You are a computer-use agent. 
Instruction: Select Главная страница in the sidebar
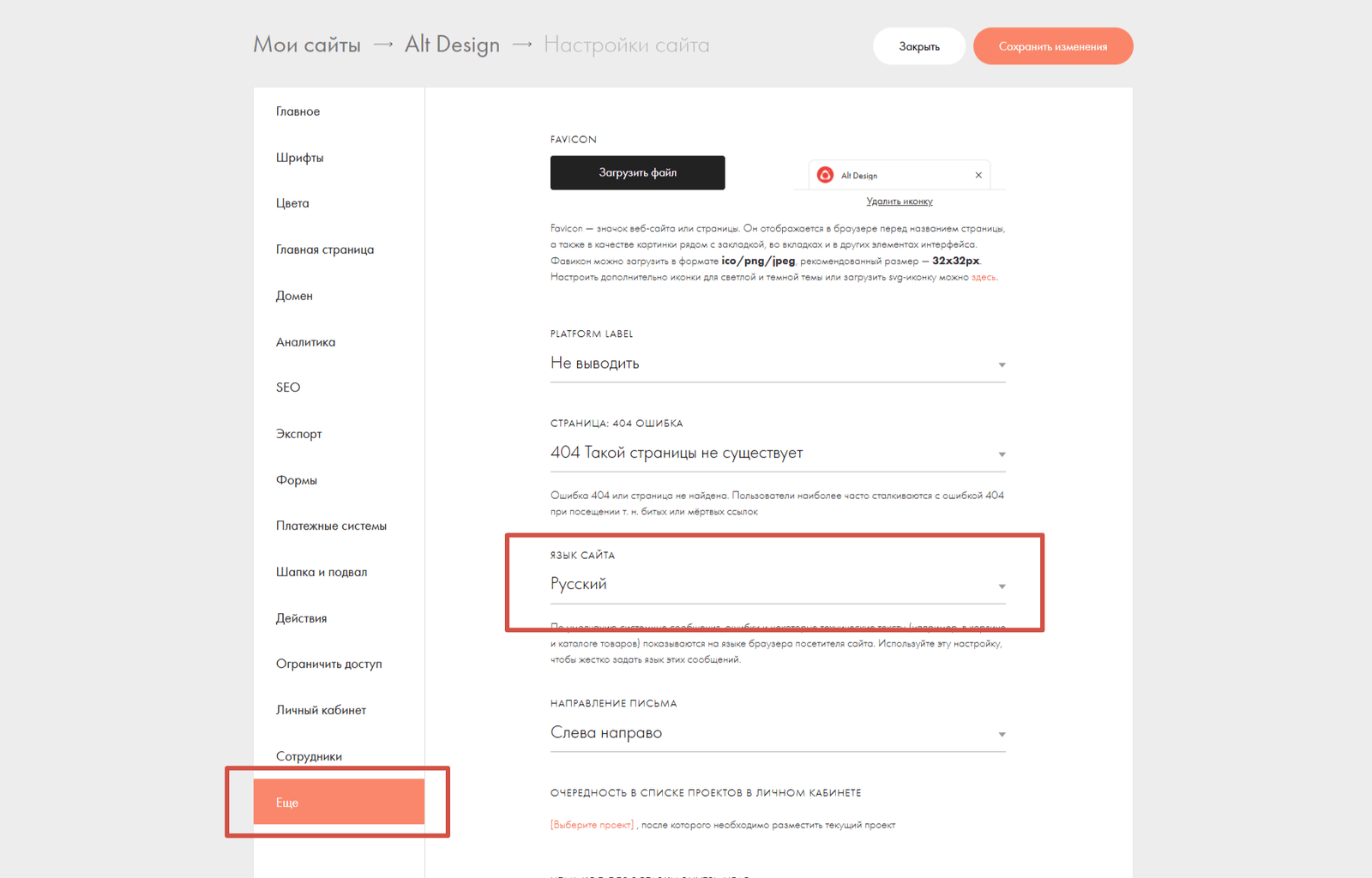[x=325, y=250]
